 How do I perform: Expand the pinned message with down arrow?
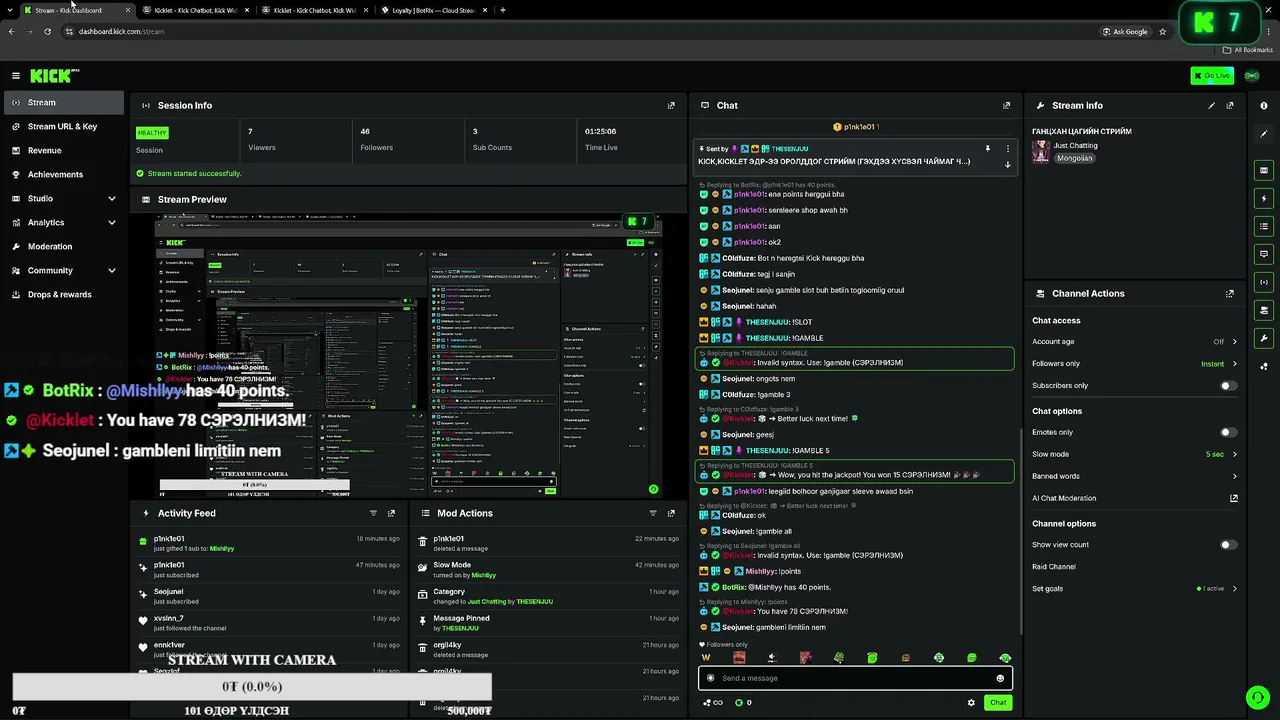pos(1007,164)
